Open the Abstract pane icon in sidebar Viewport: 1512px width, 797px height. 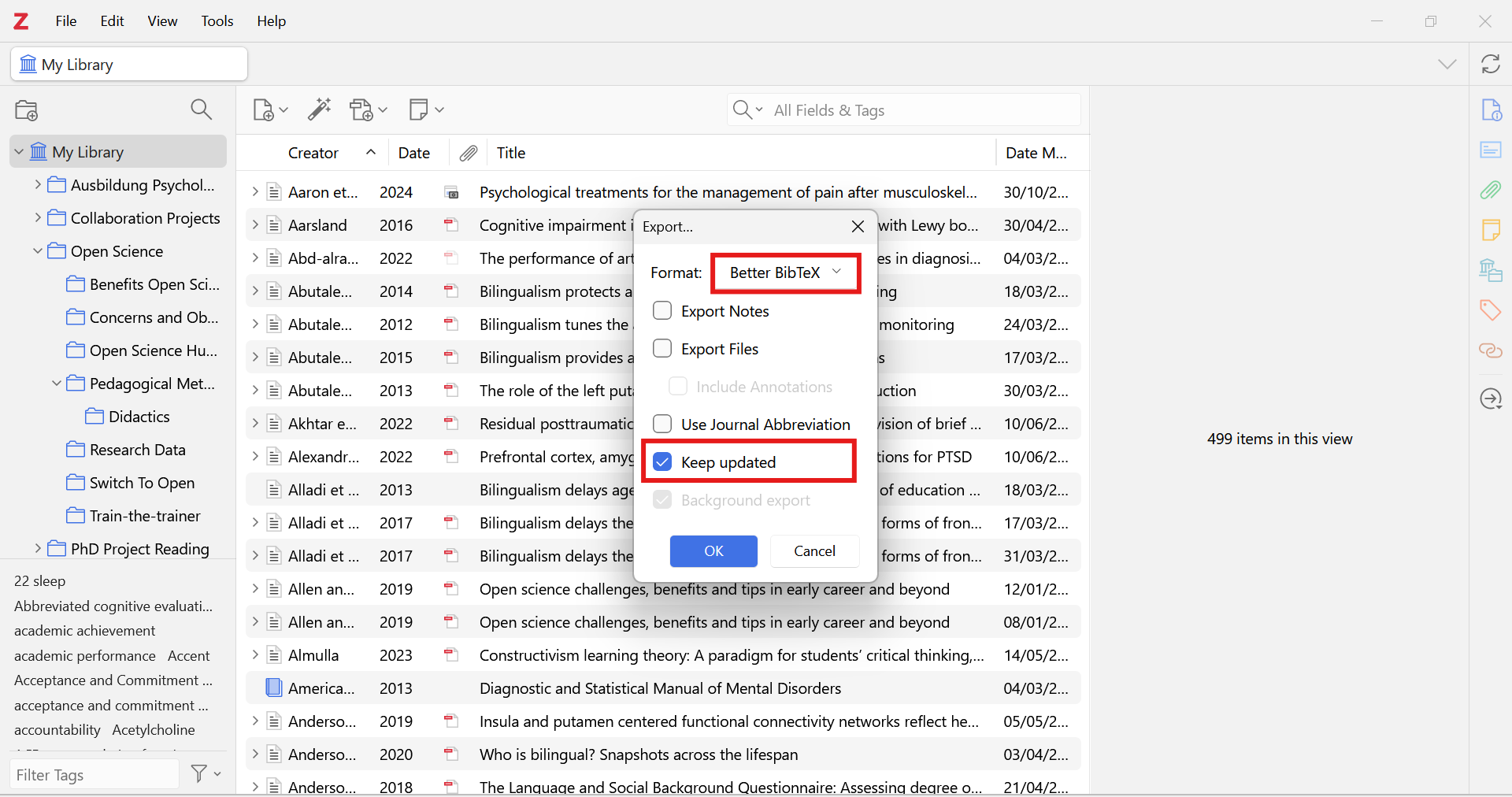[x=1491, y=150]
